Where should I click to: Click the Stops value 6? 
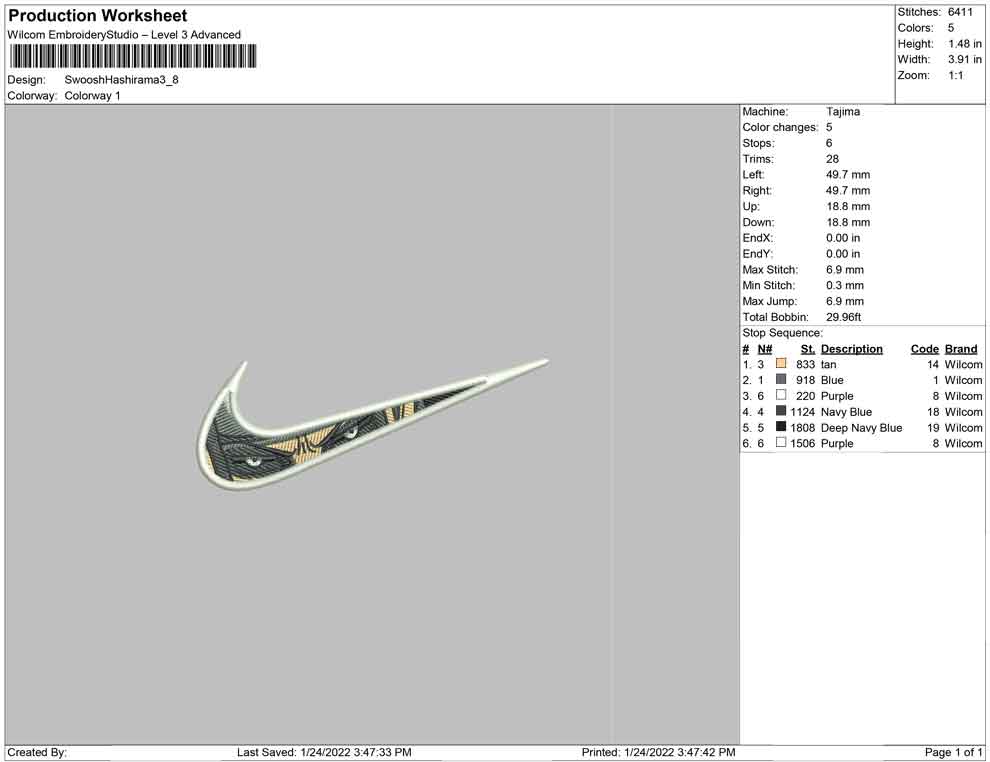pos(829,143)
